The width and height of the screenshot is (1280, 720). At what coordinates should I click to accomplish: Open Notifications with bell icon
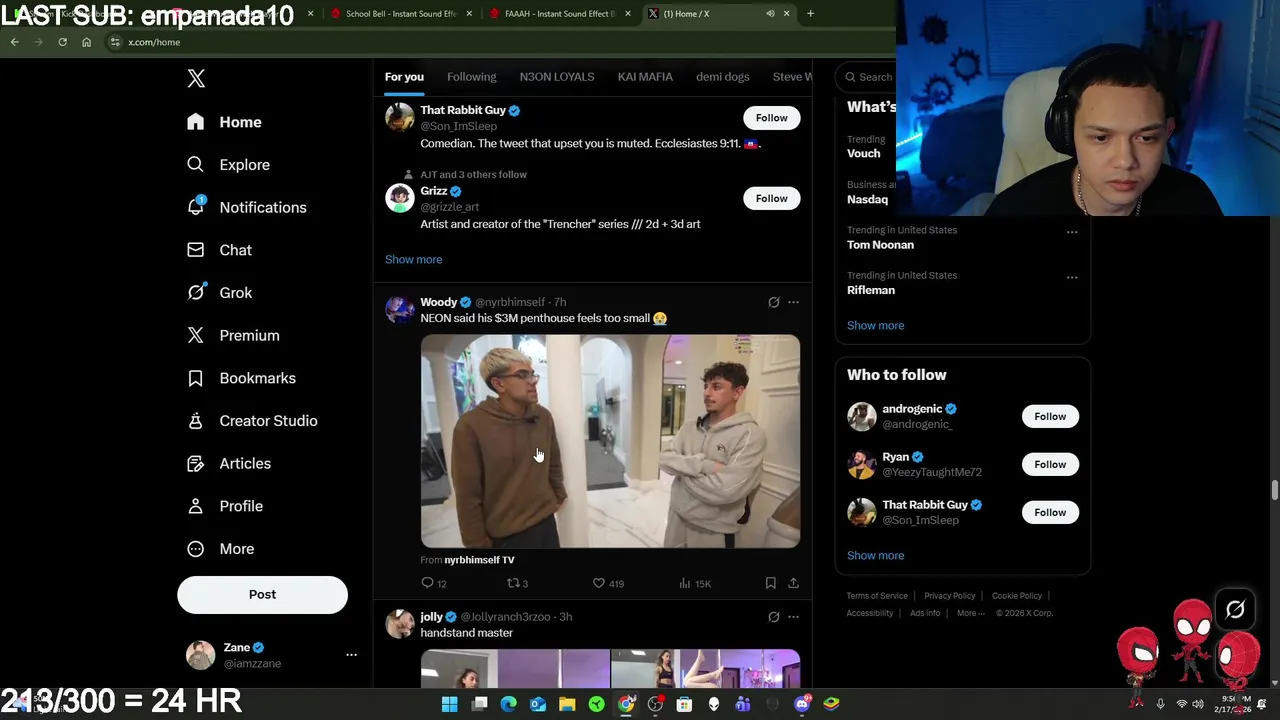click(x=247, y=207)
